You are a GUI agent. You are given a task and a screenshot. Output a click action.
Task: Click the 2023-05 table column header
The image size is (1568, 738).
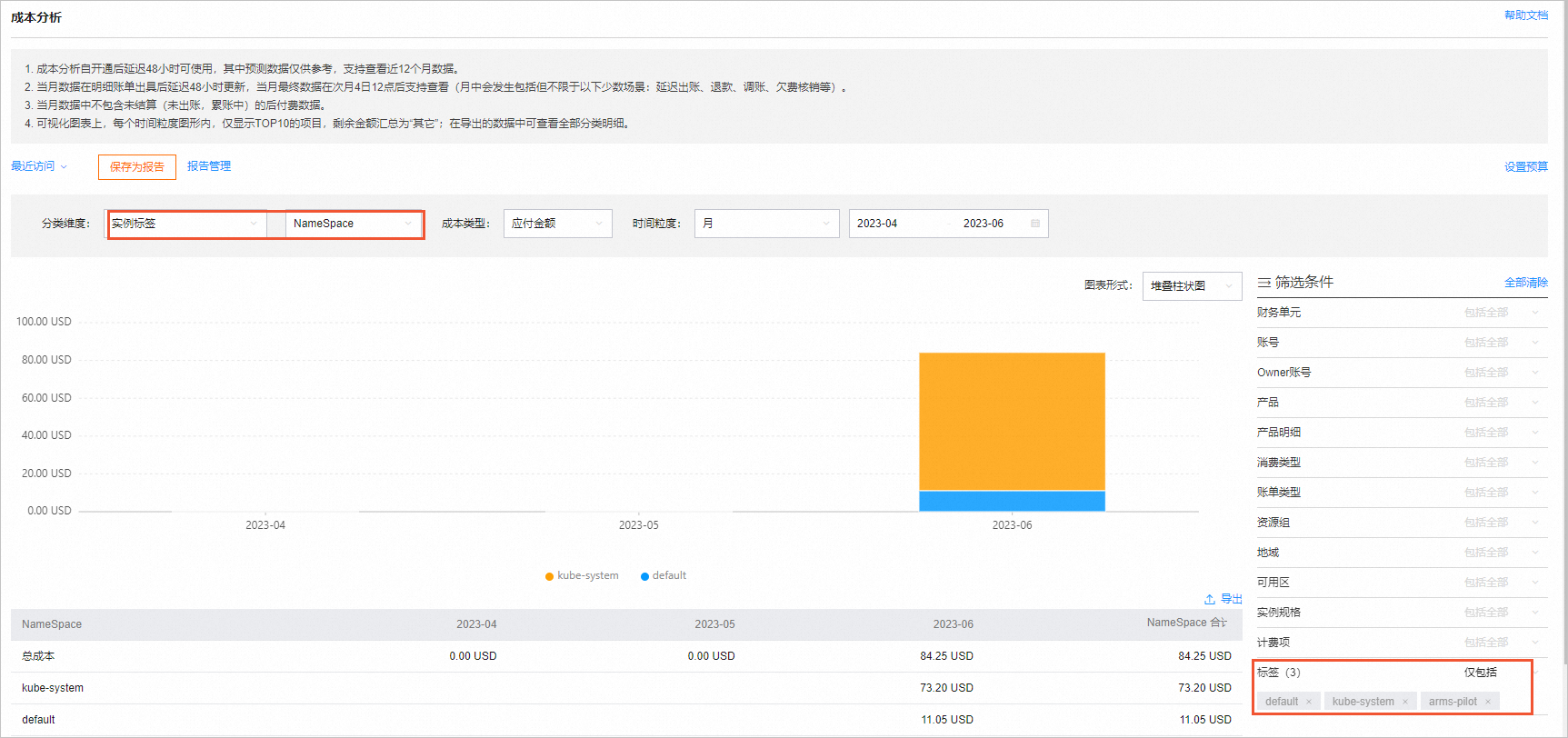coord(714,624)
